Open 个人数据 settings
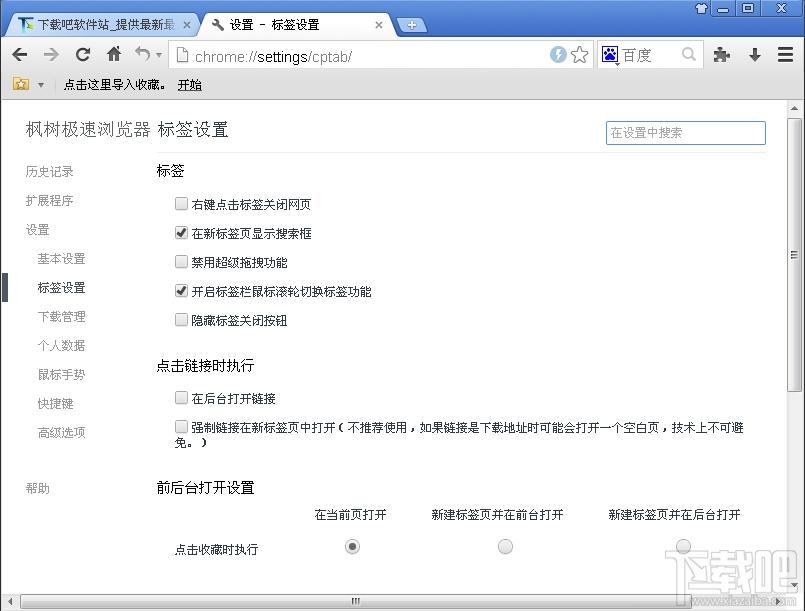Viewport: 805px width, 611px height. (61, 346)
